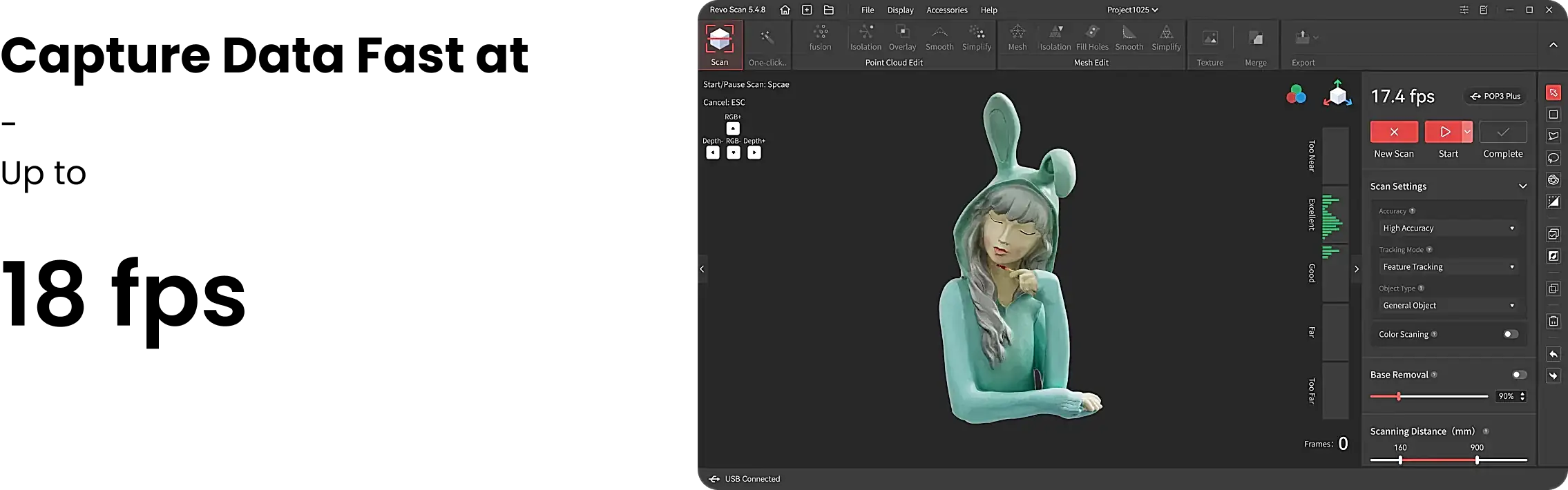Click the 3D axis view cube
The width and height of the screenshot is (1568, 490).
1337,95
